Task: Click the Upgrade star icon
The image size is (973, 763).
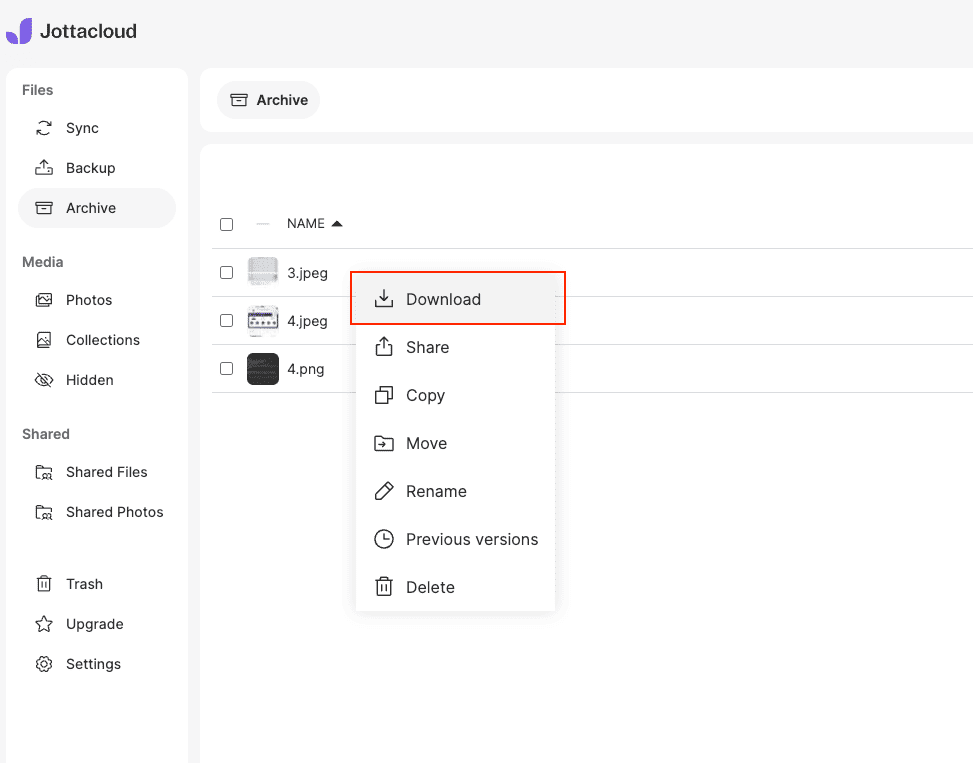Action: tap(42, 624)
